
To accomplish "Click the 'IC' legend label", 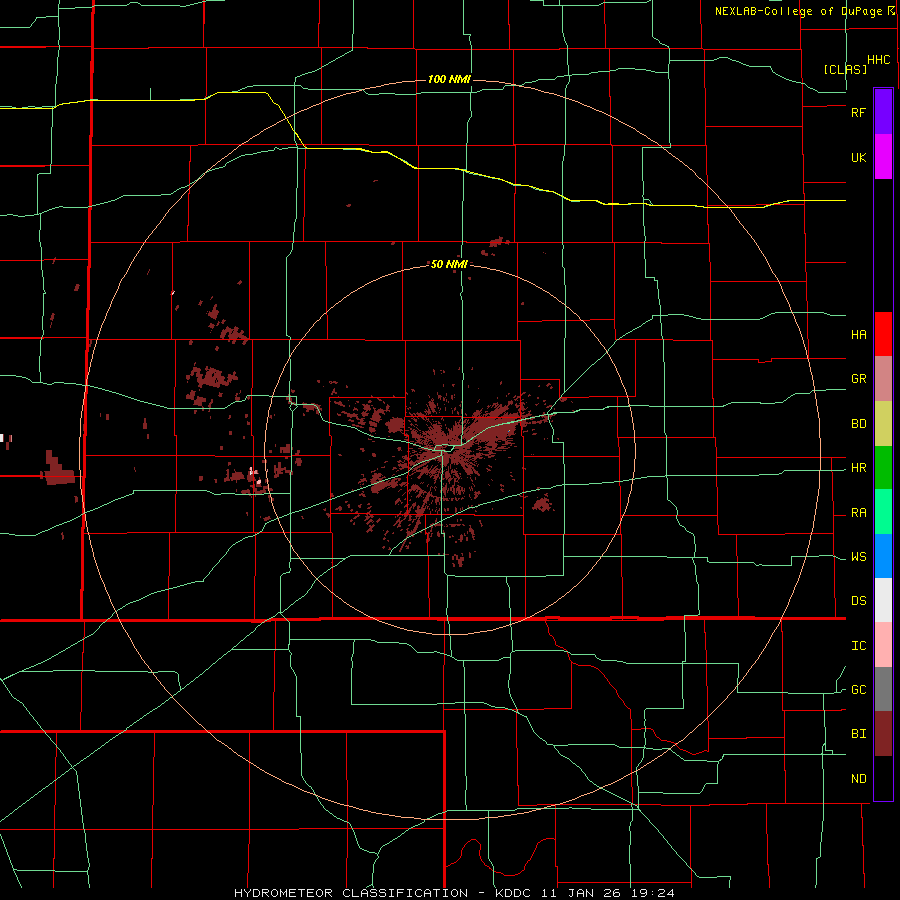I will [858, 646].
